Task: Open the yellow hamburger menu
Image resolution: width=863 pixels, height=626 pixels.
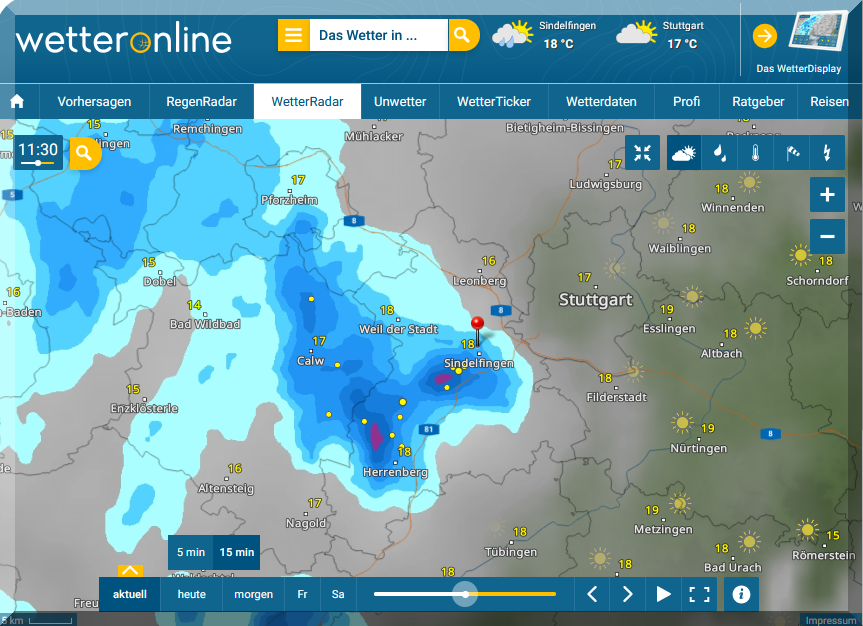Action: click(x=293, y=35)
